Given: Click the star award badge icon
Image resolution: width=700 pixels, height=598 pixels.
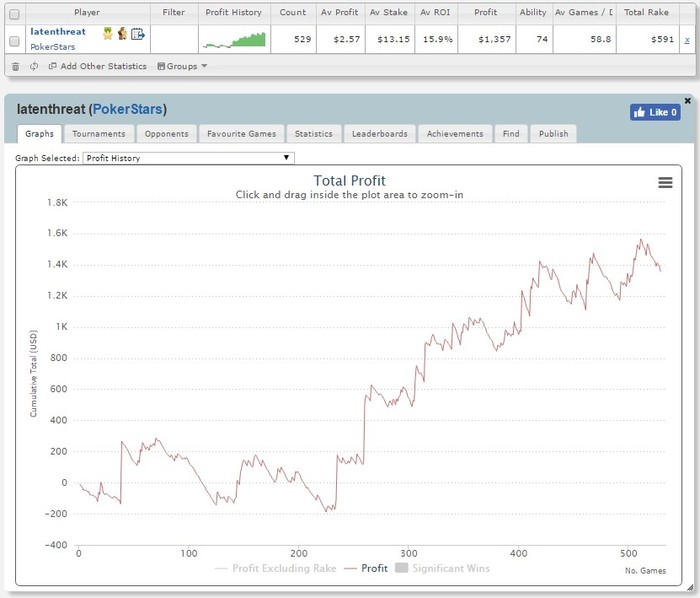Looking at the screenshot, I should pos(108,33).
